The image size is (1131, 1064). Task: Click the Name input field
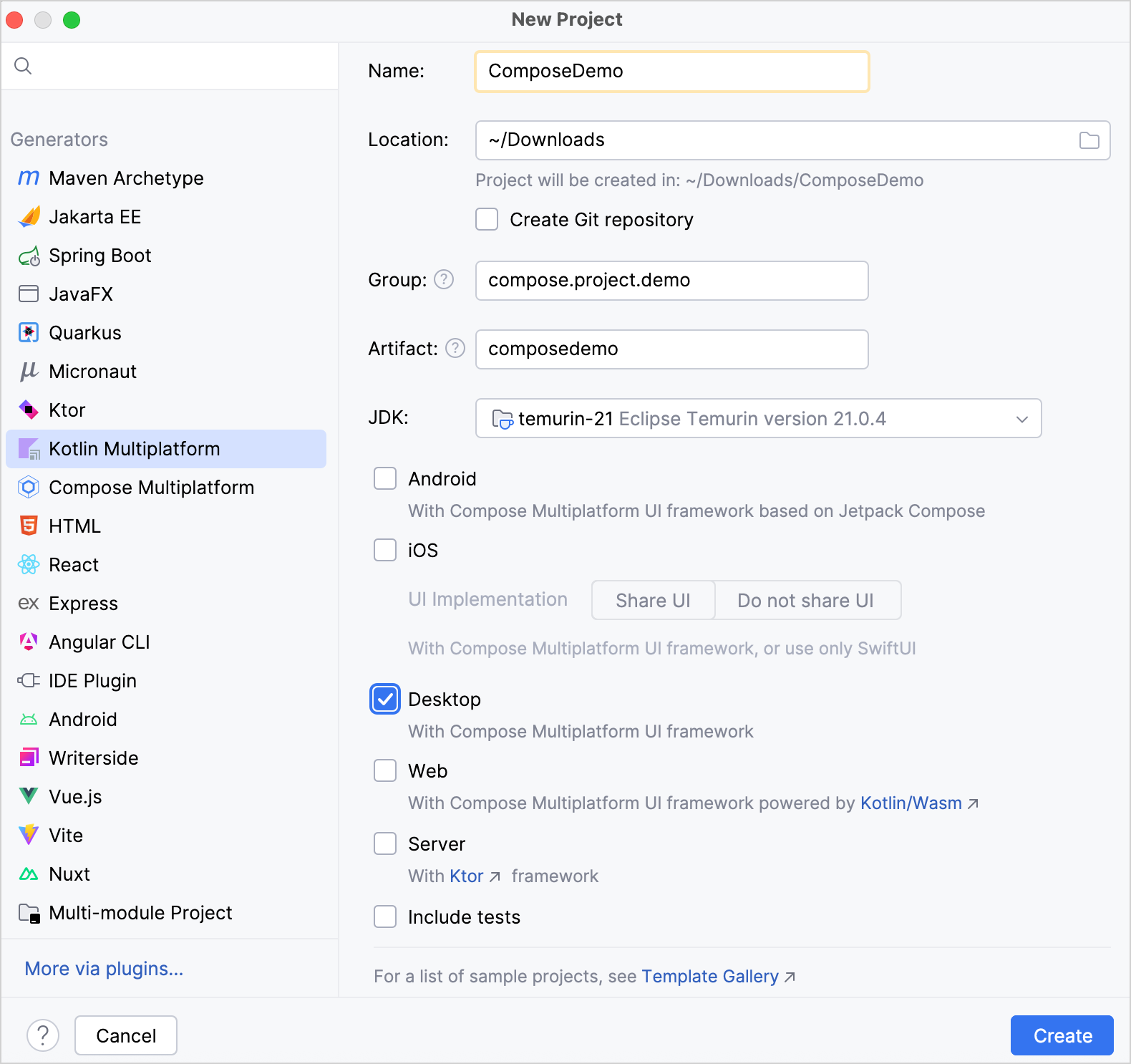pyautogui.click(x=672, y=71)
